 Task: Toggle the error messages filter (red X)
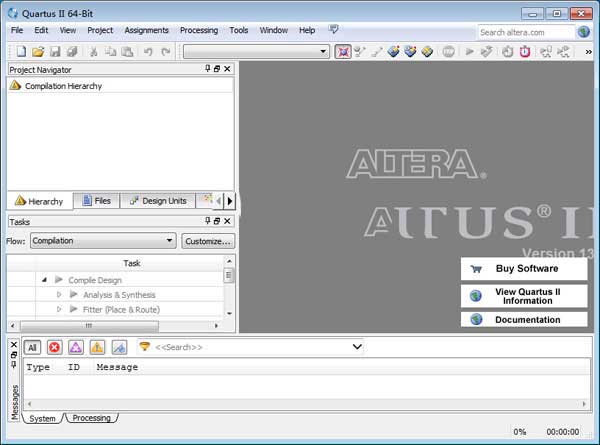[54, 347]
